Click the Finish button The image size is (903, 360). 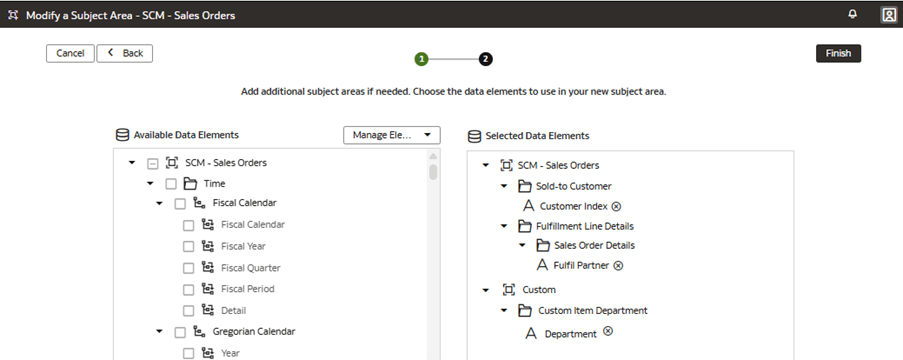coord(838,53)
